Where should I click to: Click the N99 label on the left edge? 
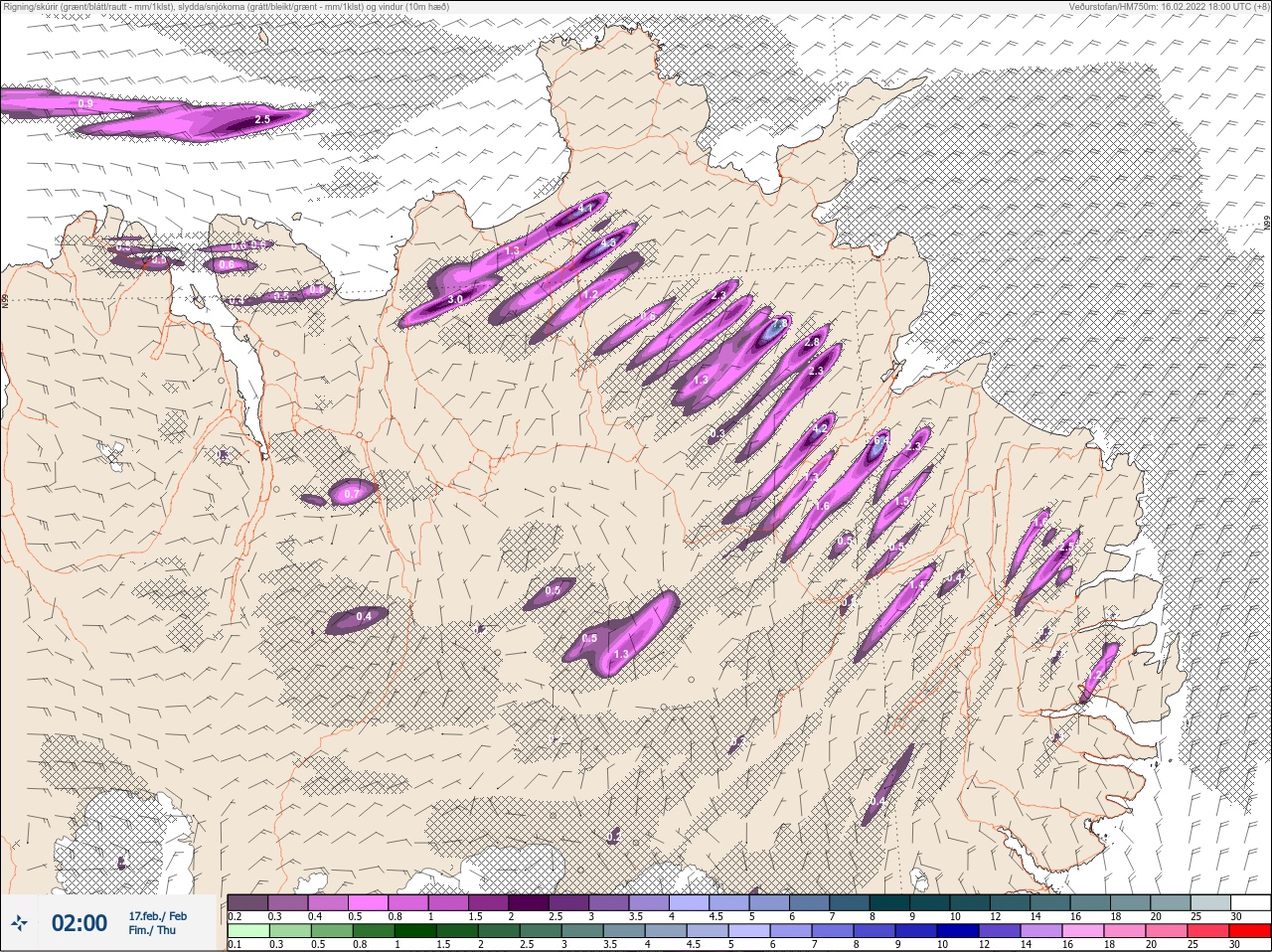pos(5,299)
